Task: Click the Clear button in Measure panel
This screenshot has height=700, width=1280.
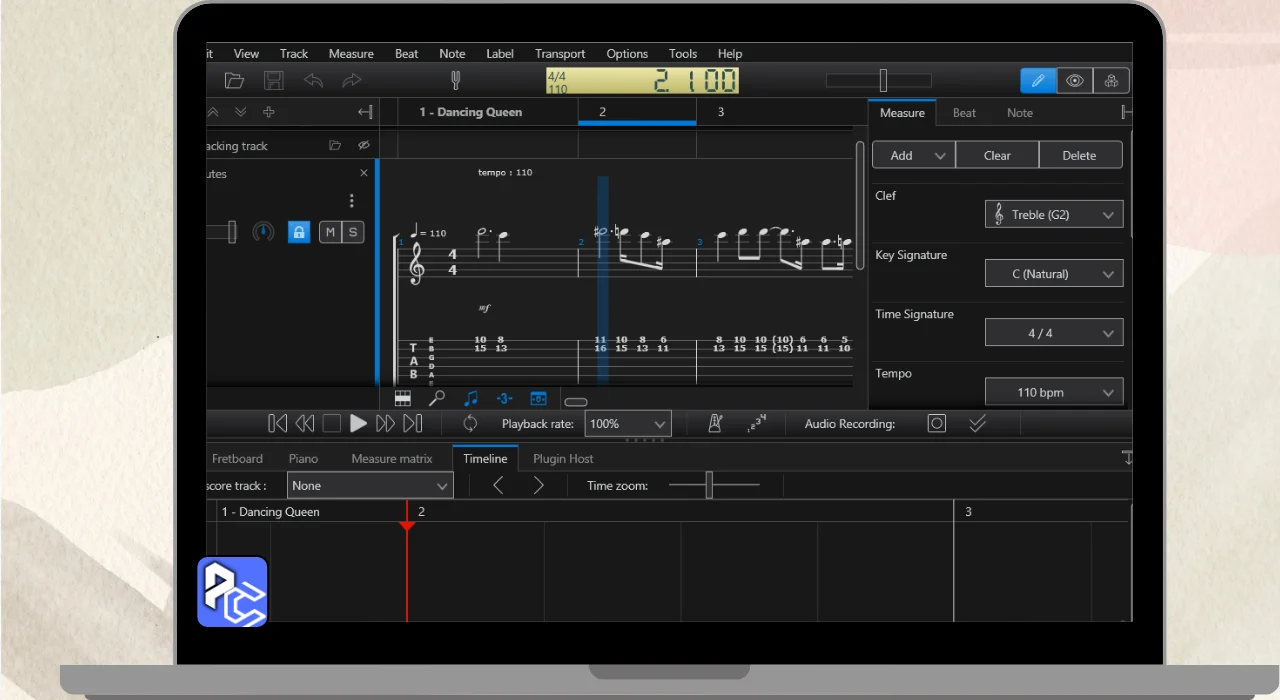Action: point(997,156)
